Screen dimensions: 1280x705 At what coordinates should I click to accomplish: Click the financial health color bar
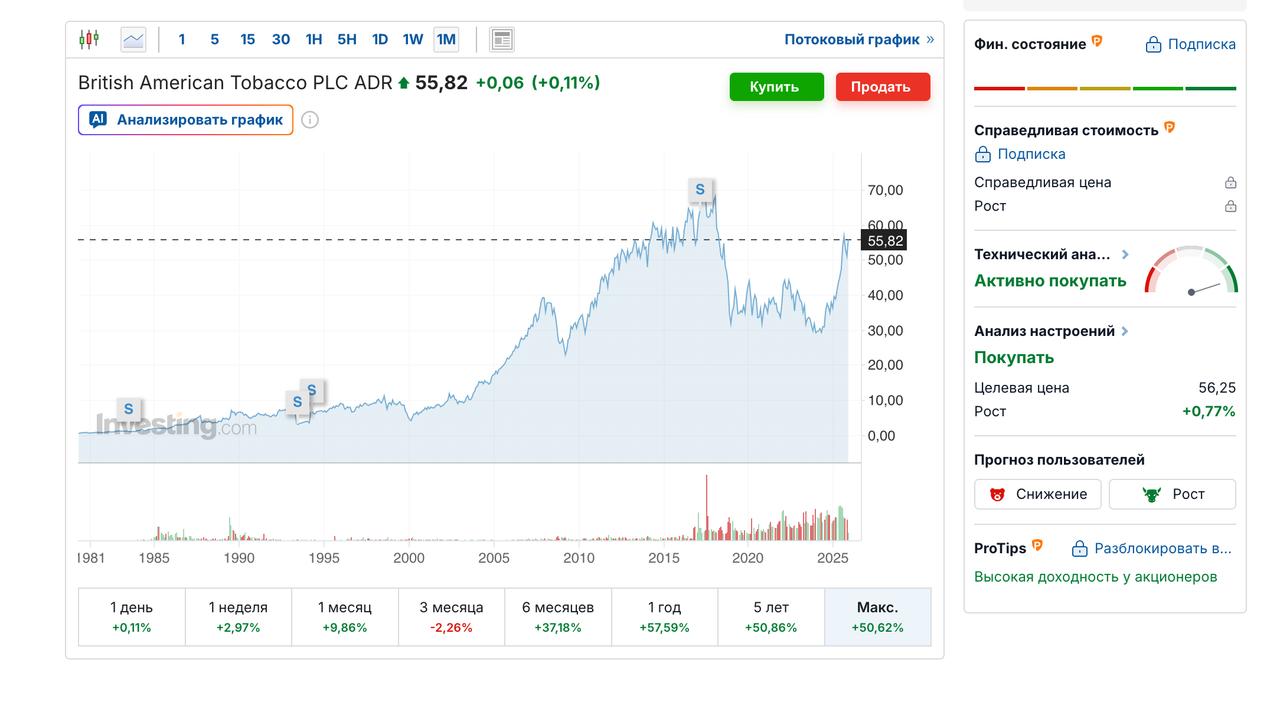click(x=1105, y=88)
